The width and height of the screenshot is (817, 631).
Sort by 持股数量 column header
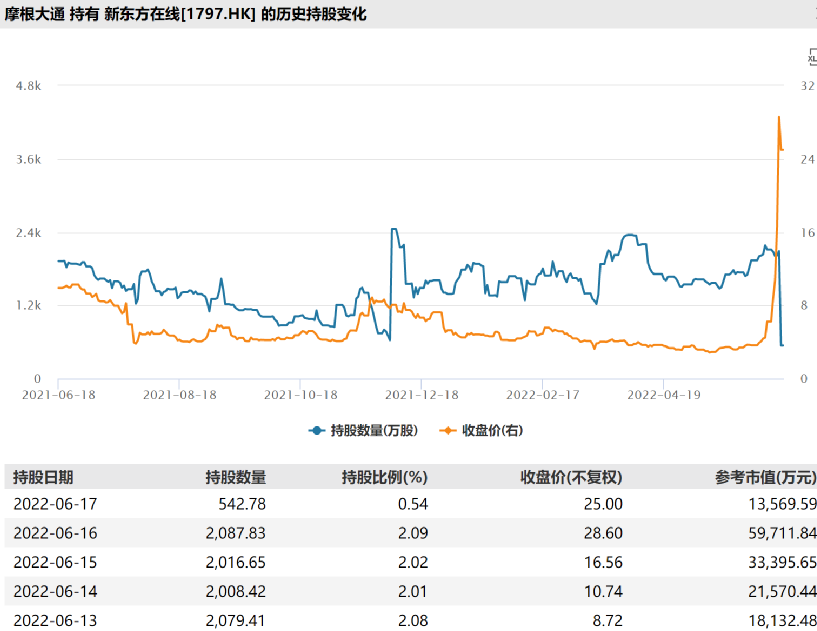(x=236, y=477)
